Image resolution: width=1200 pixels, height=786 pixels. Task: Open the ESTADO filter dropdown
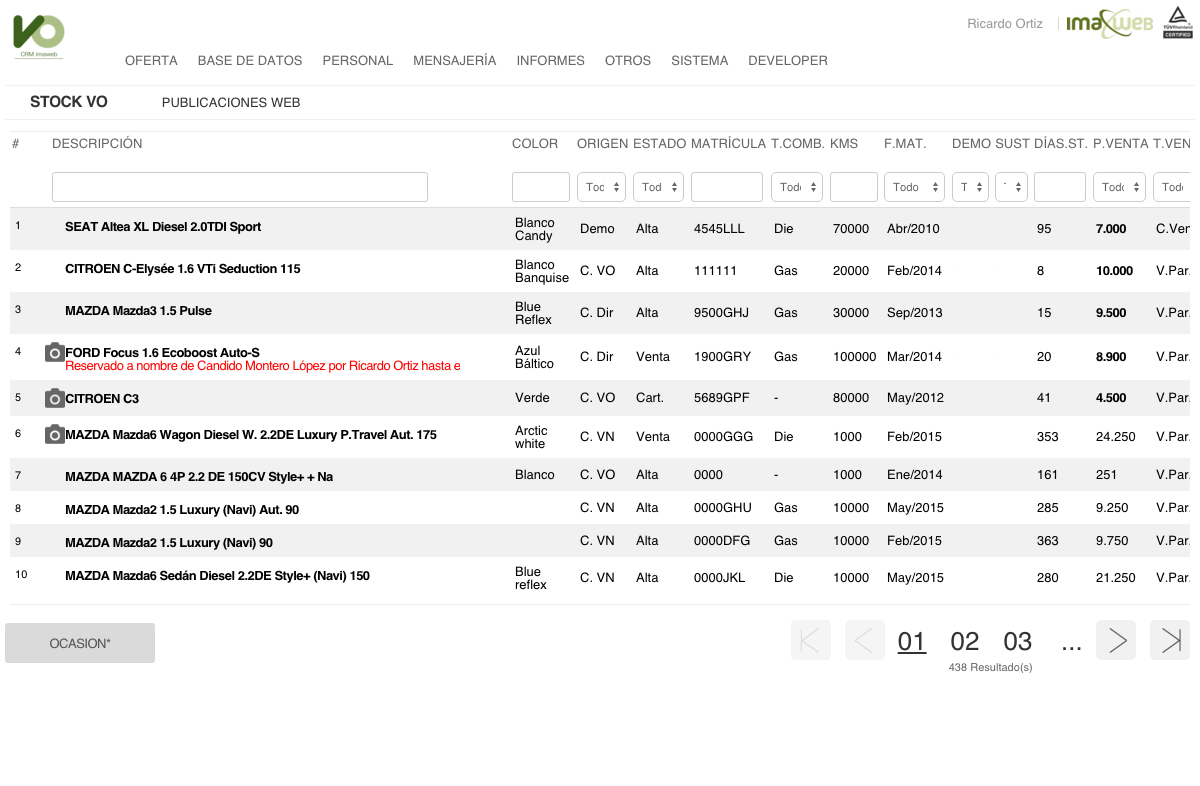[x=658, y=187]
